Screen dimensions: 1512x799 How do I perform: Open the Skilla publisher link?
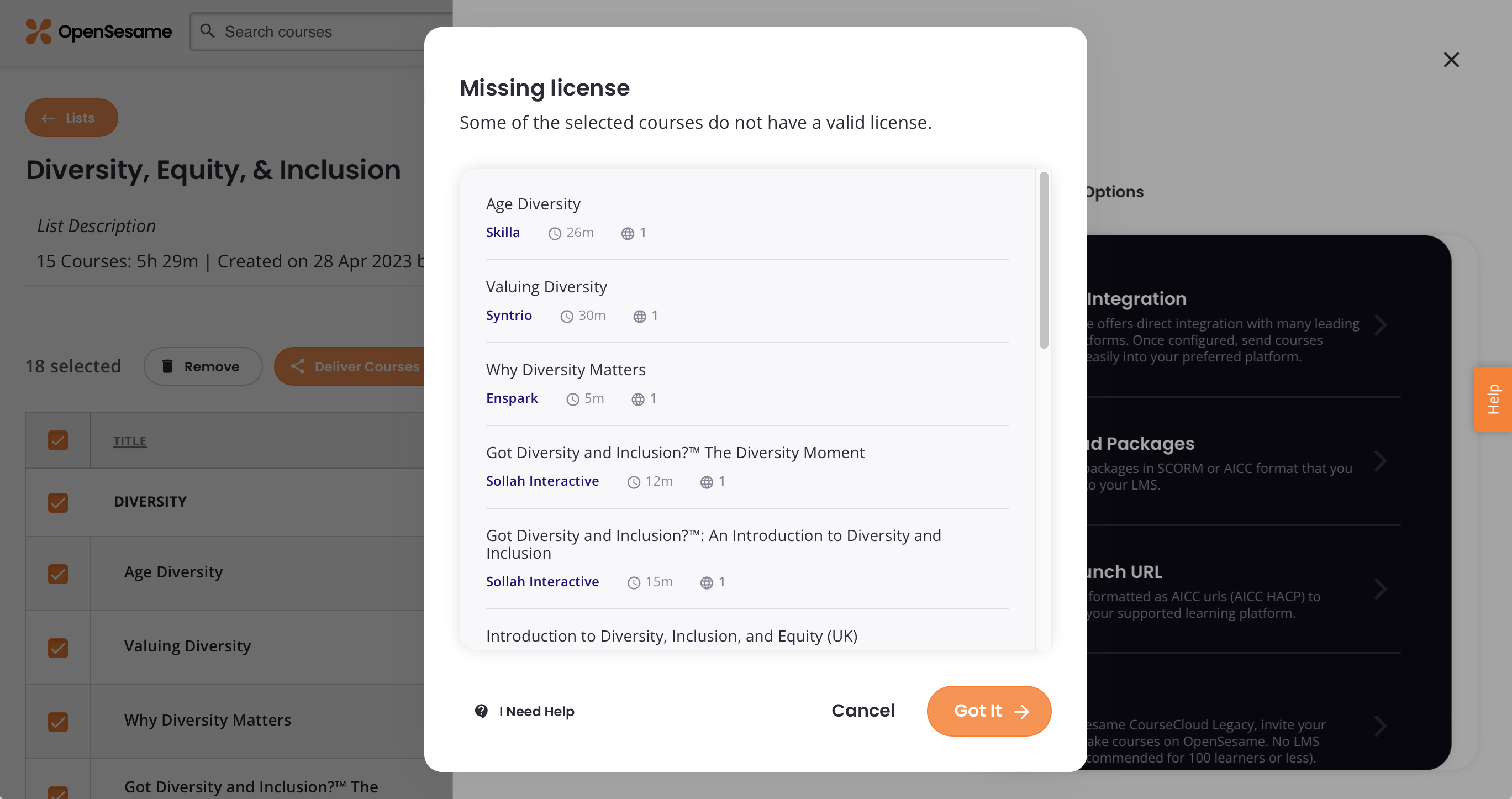[x=503, y=232]
